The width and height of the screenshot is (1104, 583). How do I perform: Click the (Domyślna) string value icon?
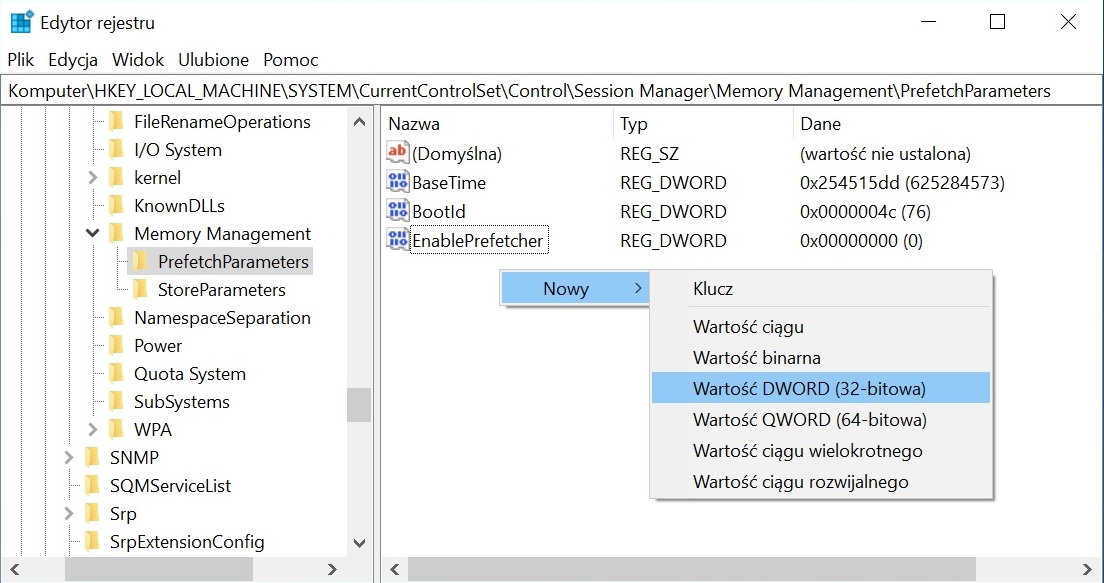point(398,154)
